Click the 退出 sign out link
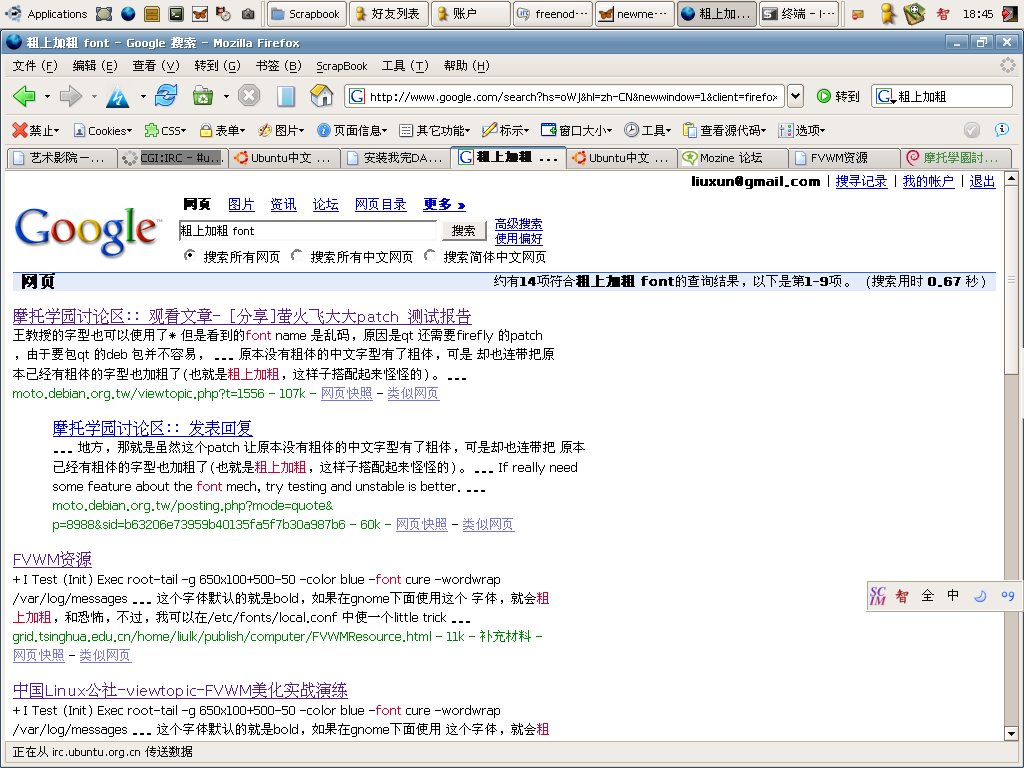Viewport: 1024px width, 768px height. coord(982,182)
